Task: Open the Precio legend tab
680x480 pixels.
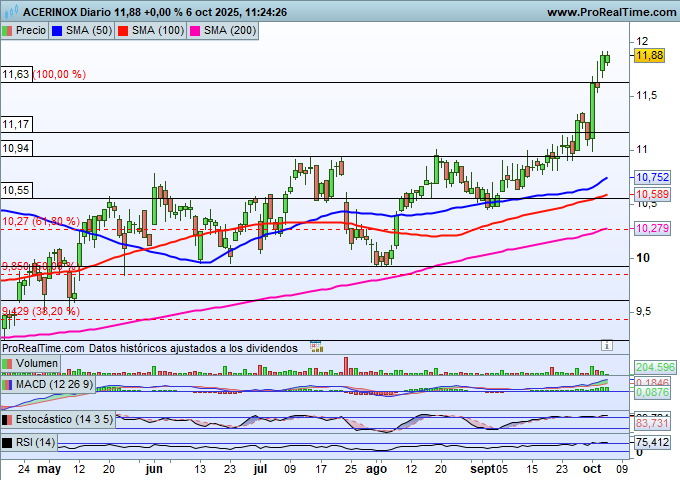Action: pos(30,31)
